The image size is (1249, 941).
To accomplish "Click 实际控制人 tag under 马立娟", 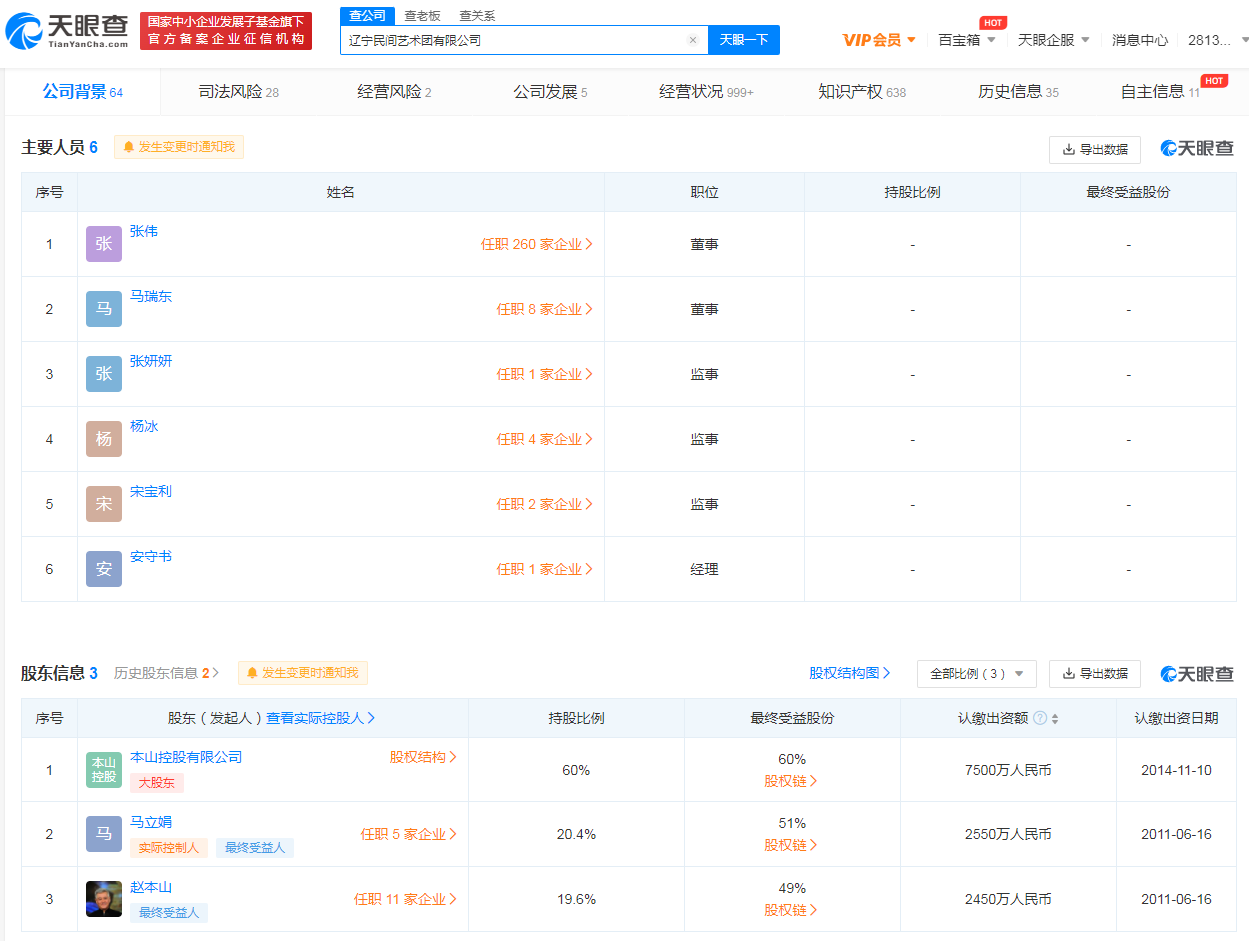I will click(169, 848).
